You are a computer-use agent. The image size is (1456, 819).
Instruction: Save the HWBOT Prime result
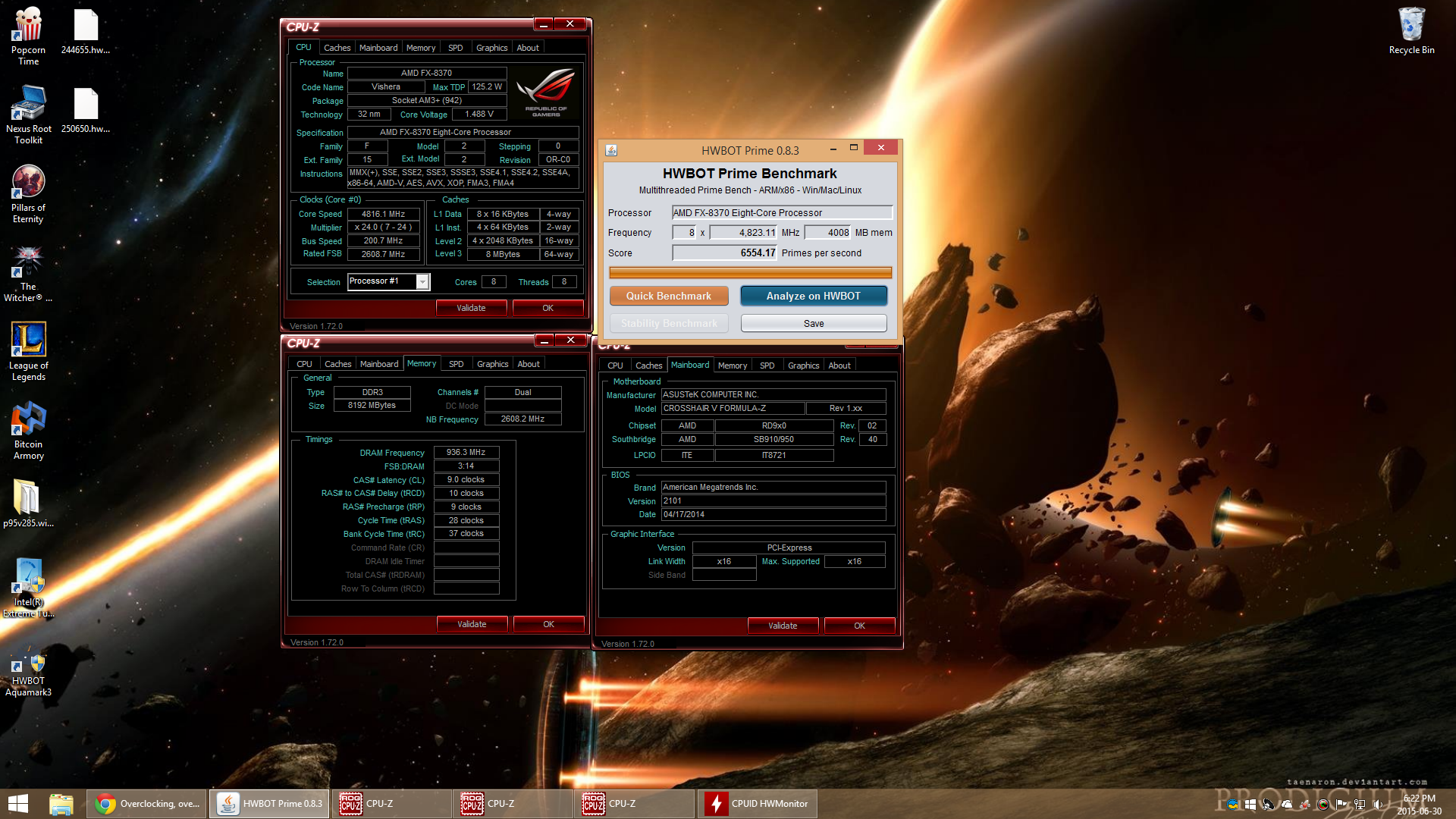814,323
